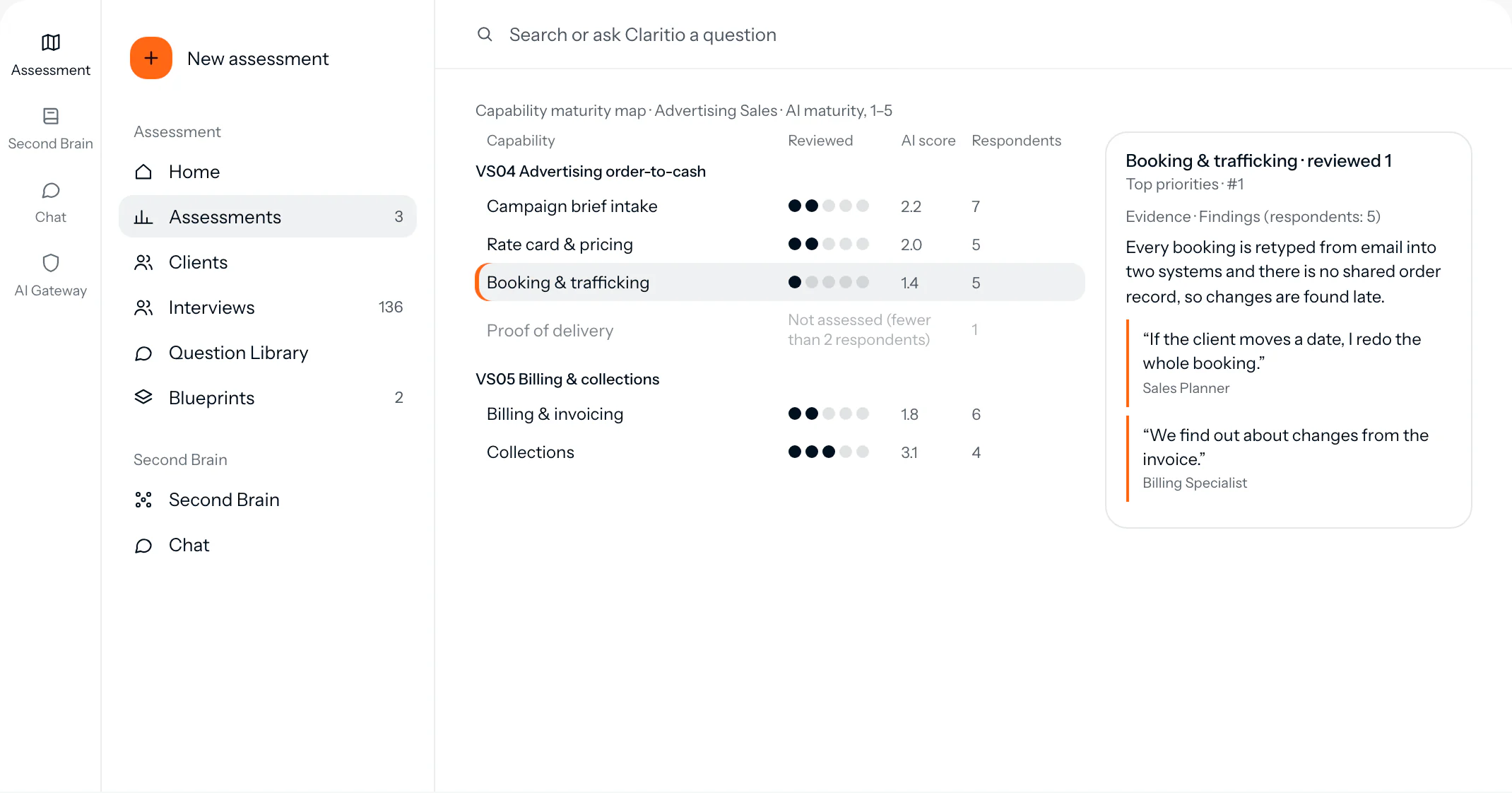This screenshot has height=793, width=1512.
Task: Select the Proof of delivery row
Action: coord(780,330)
